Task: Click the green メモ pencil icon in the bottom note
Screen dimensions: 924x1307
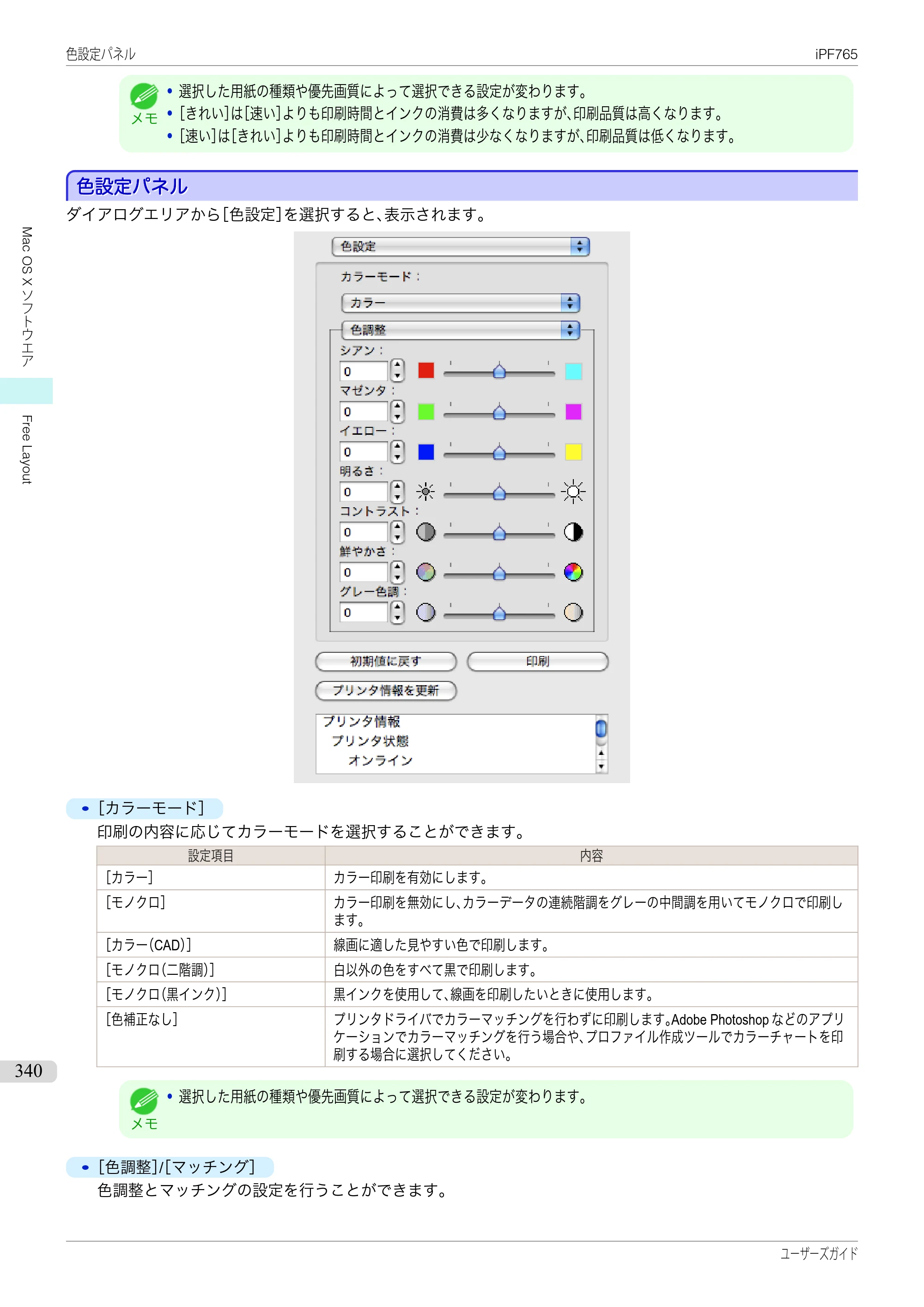Action: point(144,1100)
